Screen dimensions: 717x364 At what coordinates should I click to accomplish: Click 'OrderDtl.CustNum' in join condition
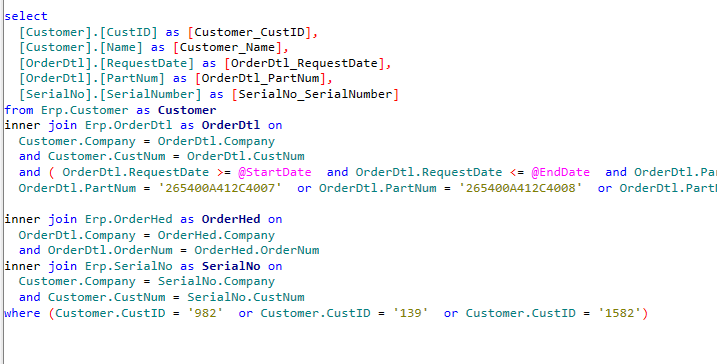coord(246,157)
